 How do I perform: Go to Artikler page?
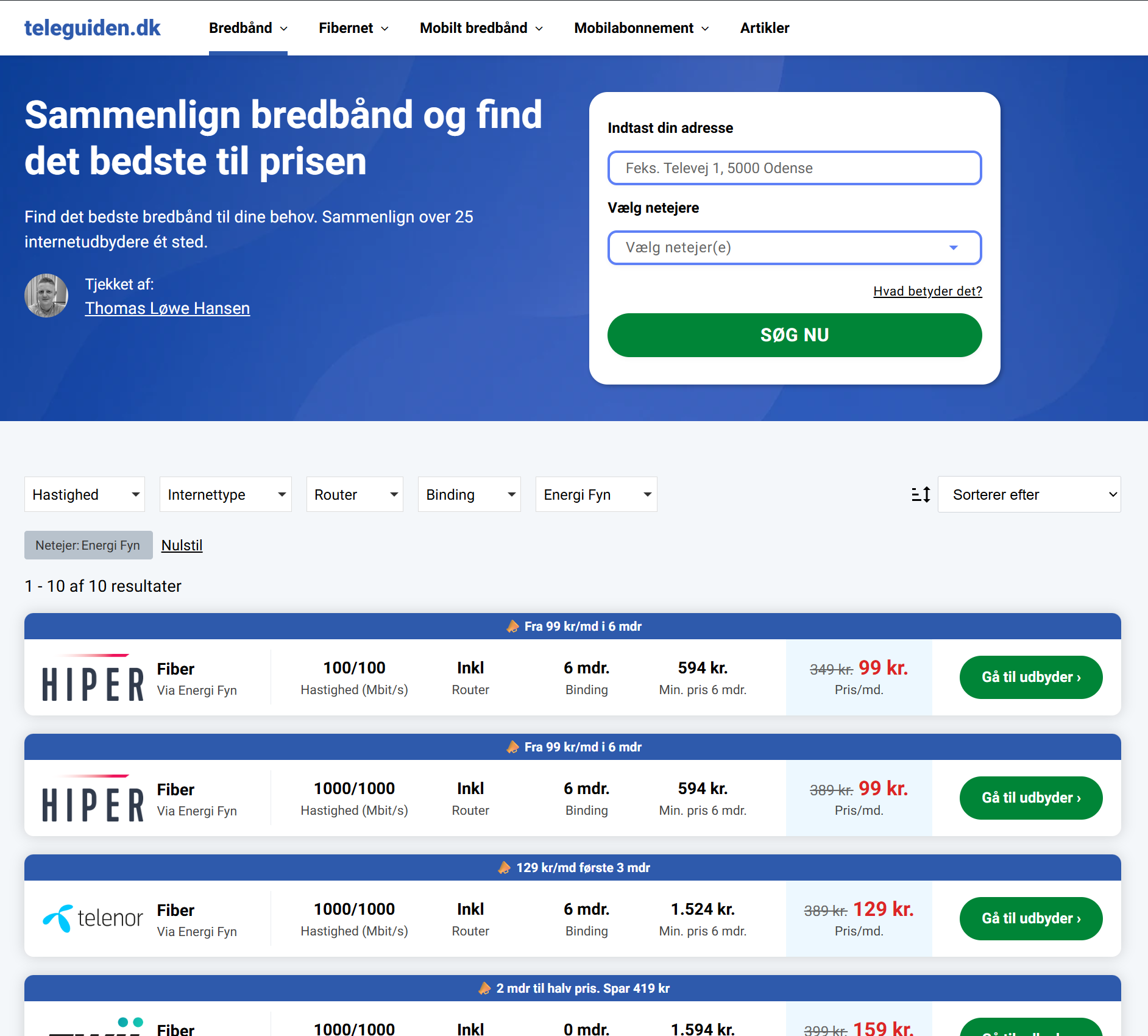pos(765,28)
